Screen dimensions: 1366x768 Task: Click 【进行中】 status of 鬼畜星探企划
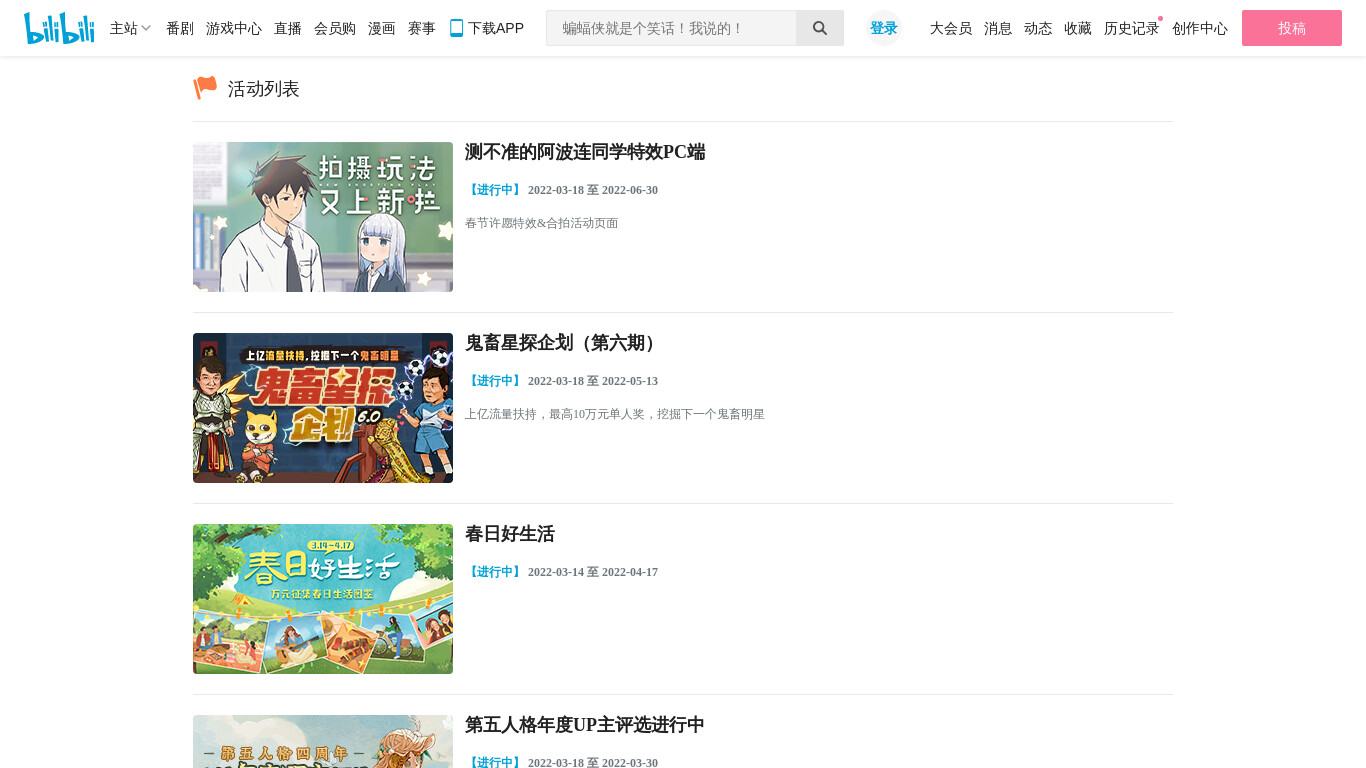pyautogui.click(x=495, y=381)
